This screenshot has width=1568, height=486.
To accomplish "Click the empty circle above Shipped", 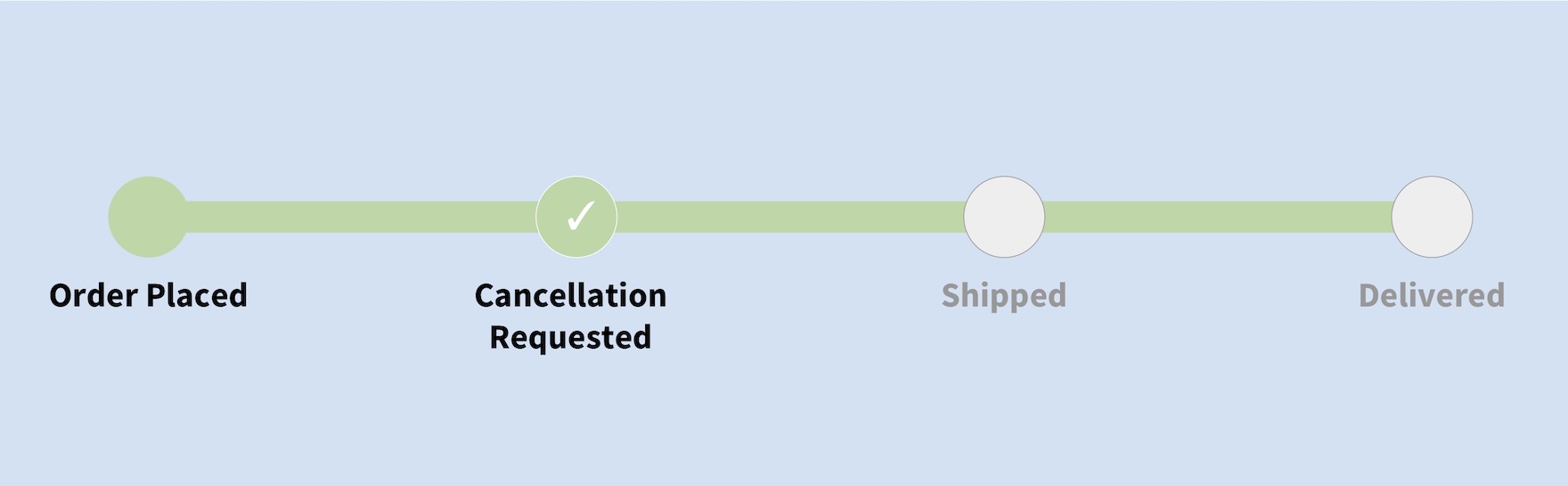I will 1004,217.
